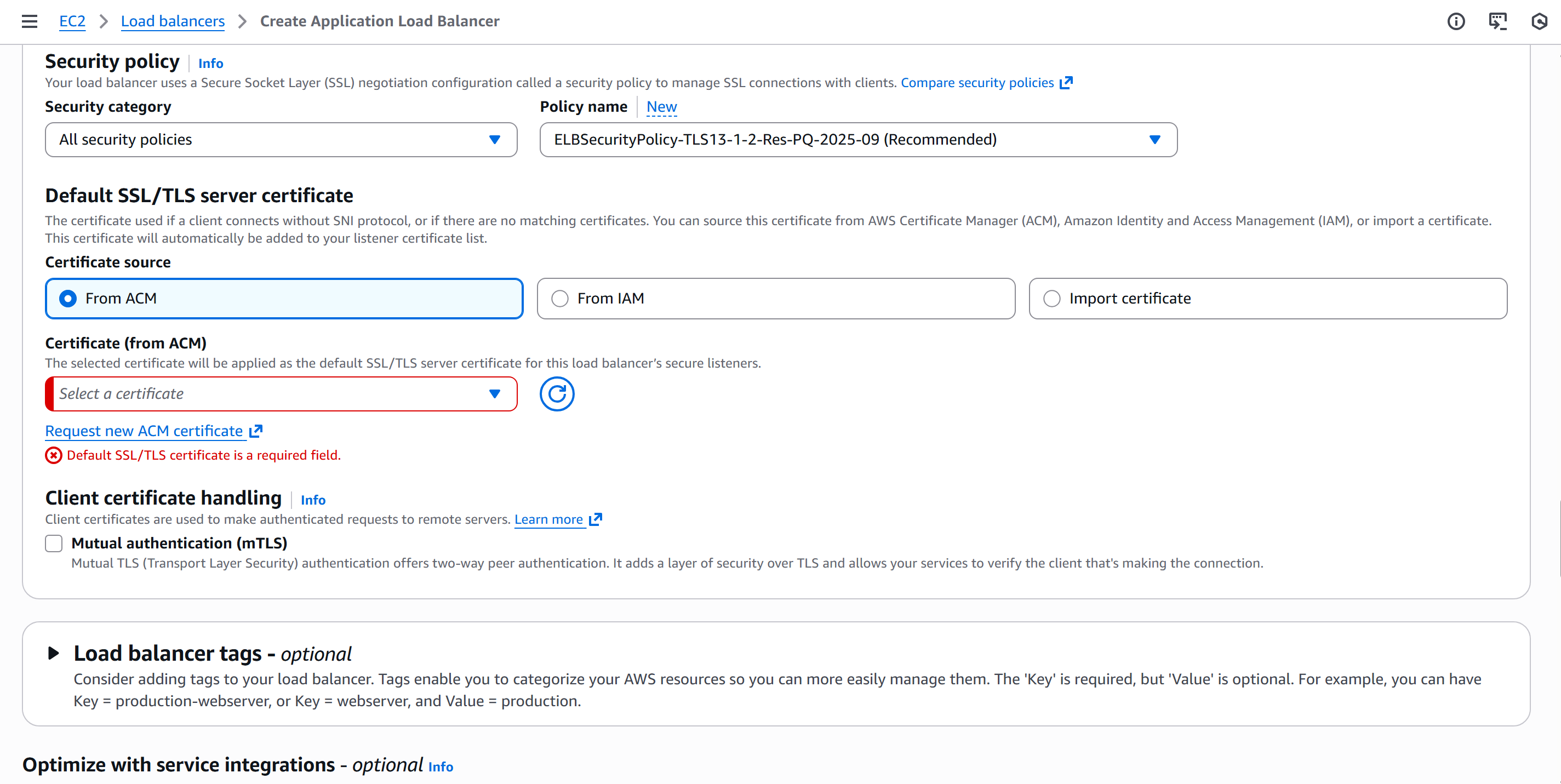Open the Policy name dropdown
Viewport: 1561px width, 784px height.
[x=857, y=139]
